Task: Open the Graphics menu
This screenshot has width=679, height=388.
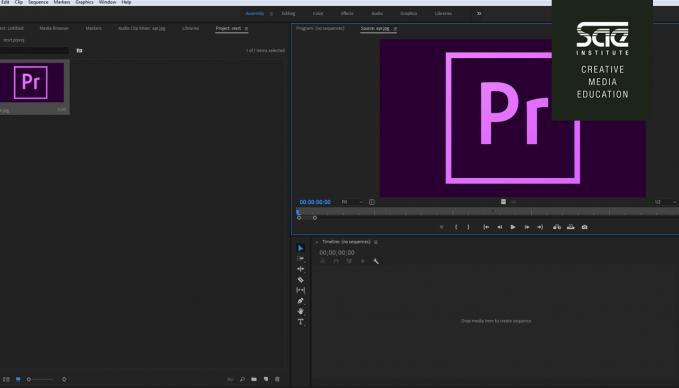Action: click(84, 2)
